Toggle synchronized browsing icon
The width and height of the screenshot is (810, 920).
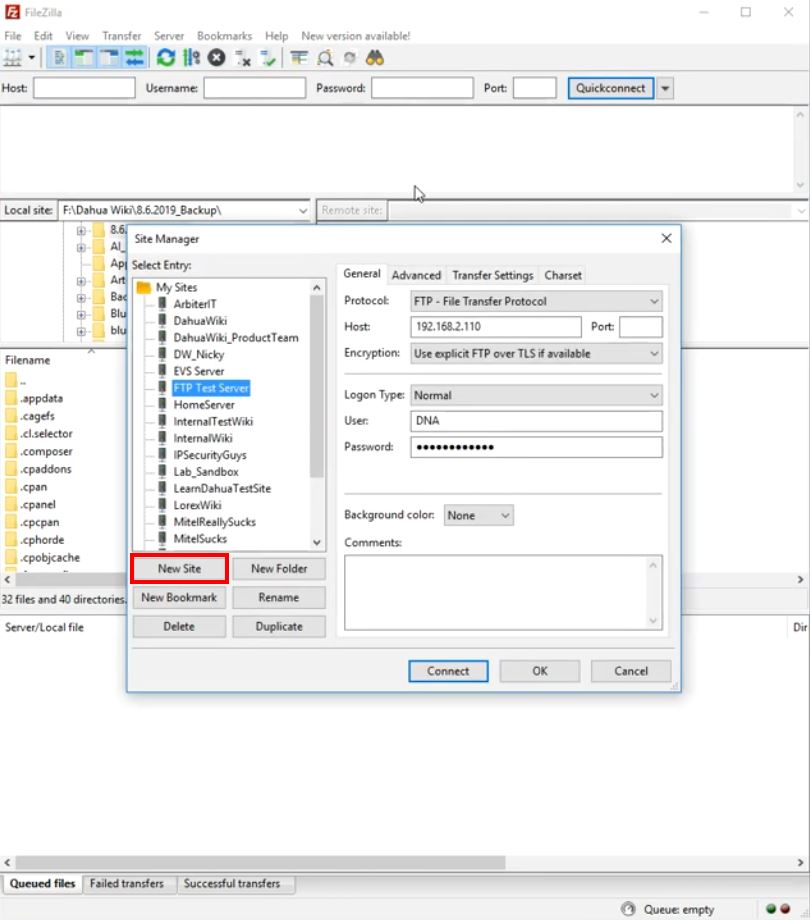click(x=350, y=58)
